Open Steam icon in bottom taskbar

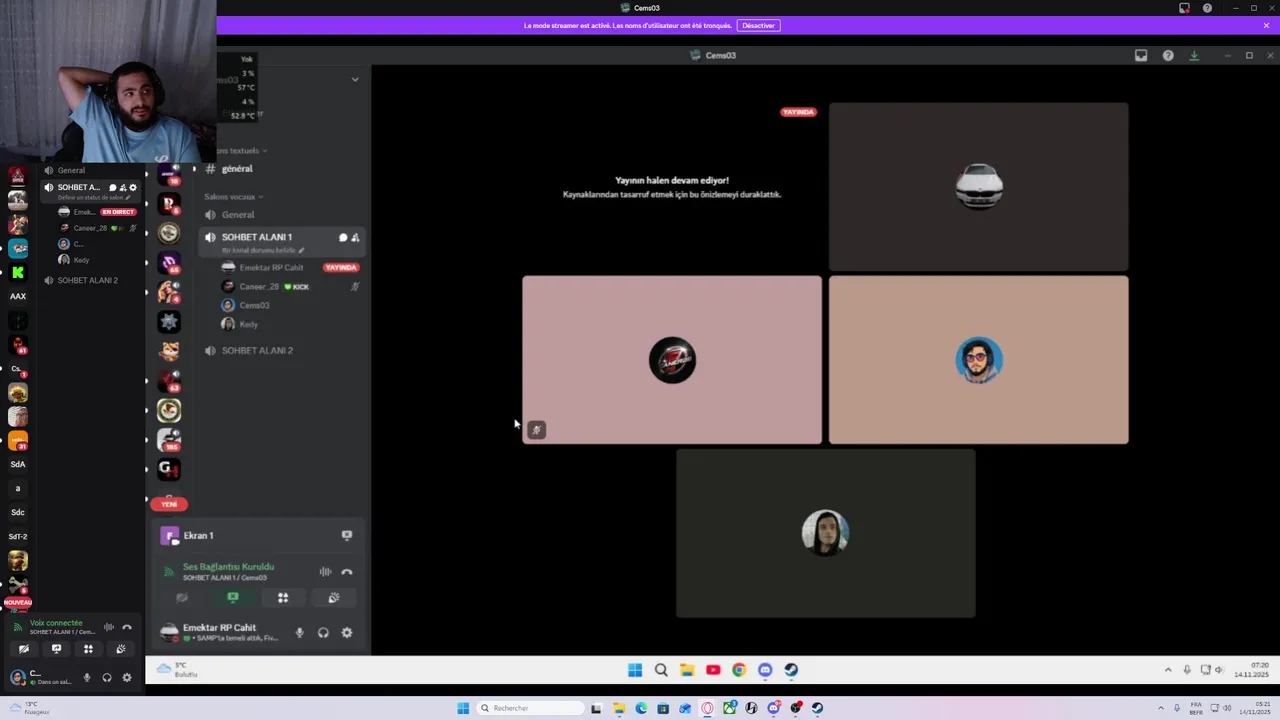pos(817,708)
